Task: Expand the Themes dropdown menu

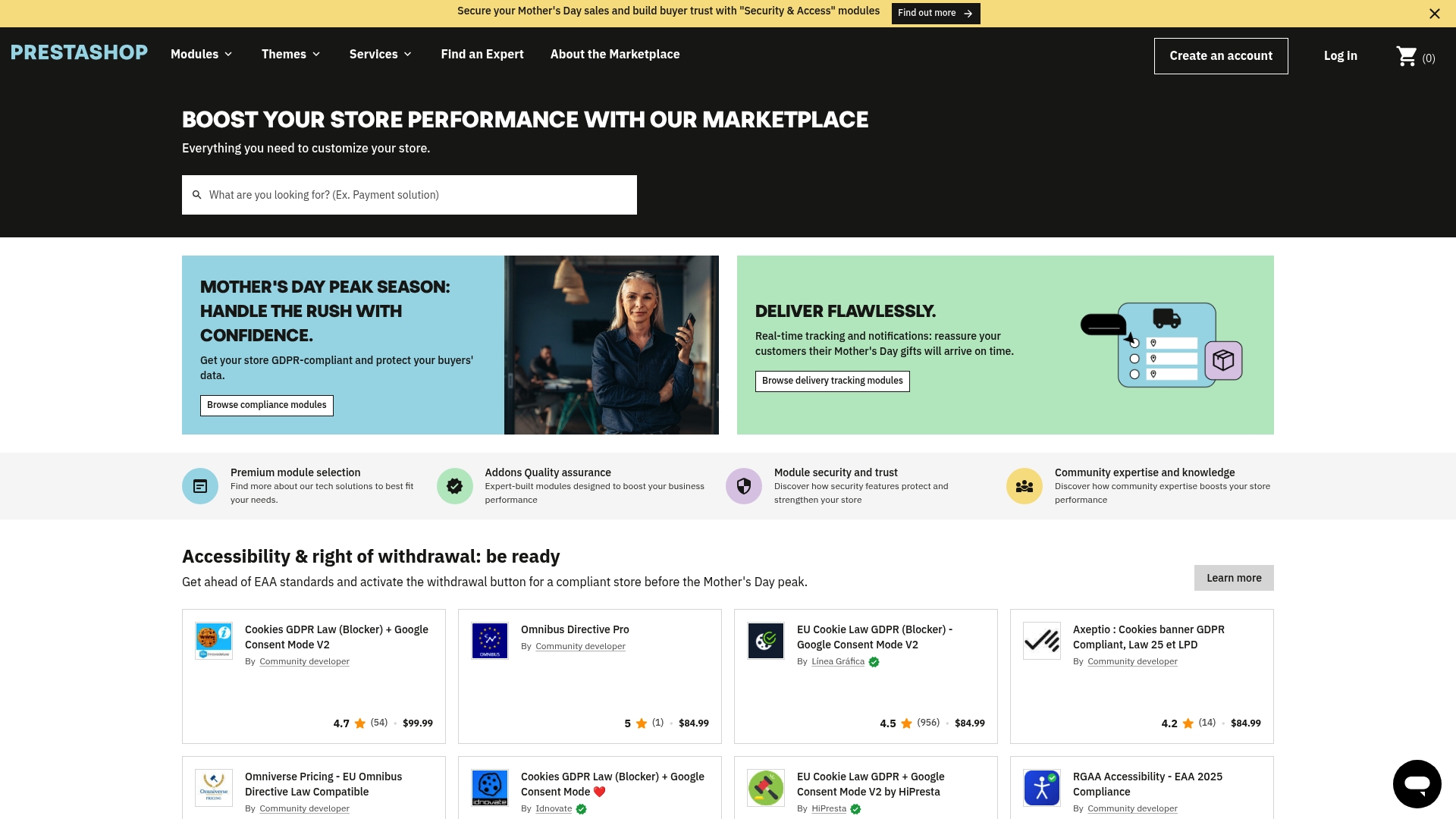Action: tap(291, 55)
